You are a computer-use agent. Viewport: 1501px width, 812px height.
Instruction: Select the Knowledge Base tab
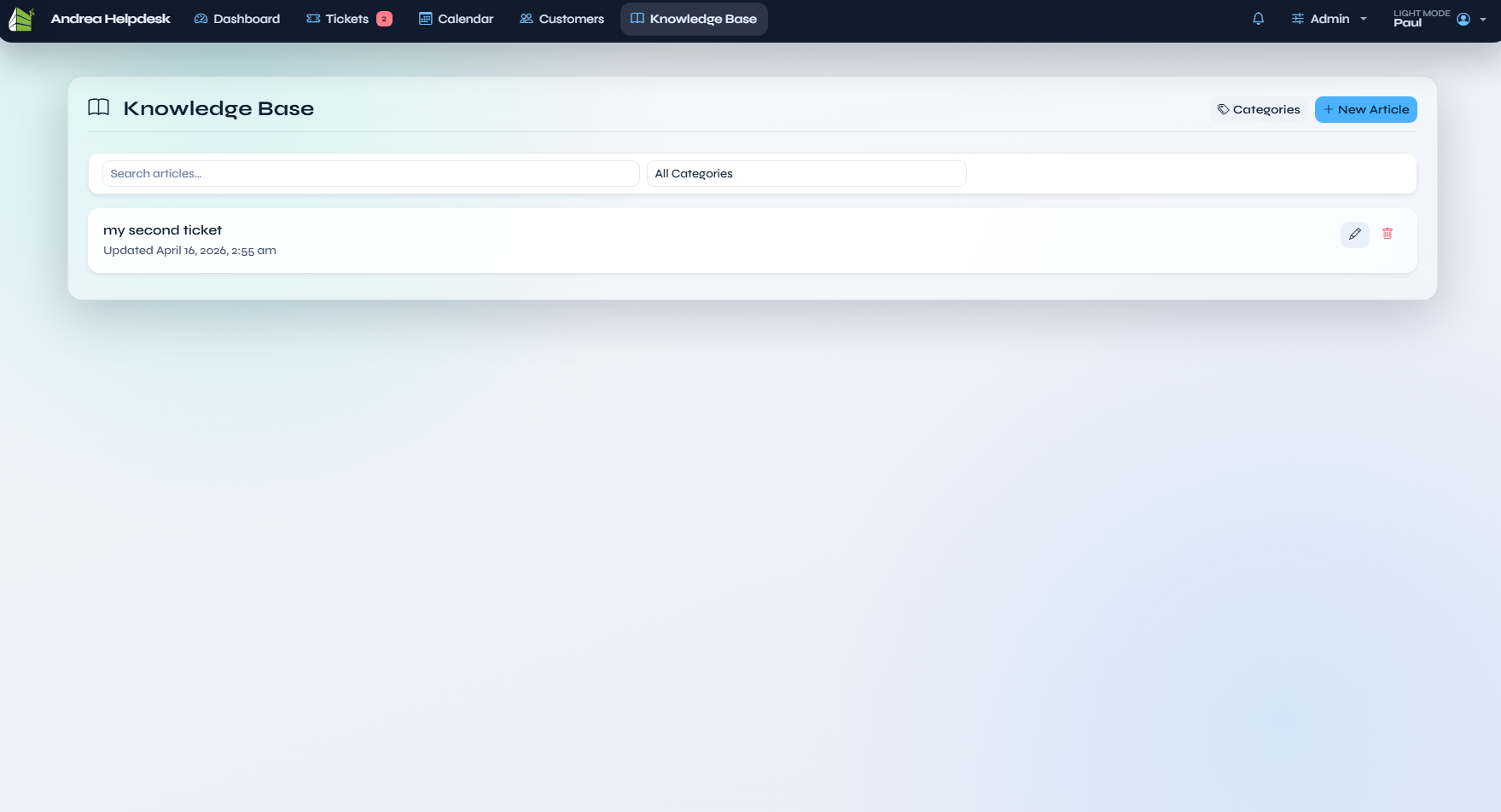pos(694,18)
